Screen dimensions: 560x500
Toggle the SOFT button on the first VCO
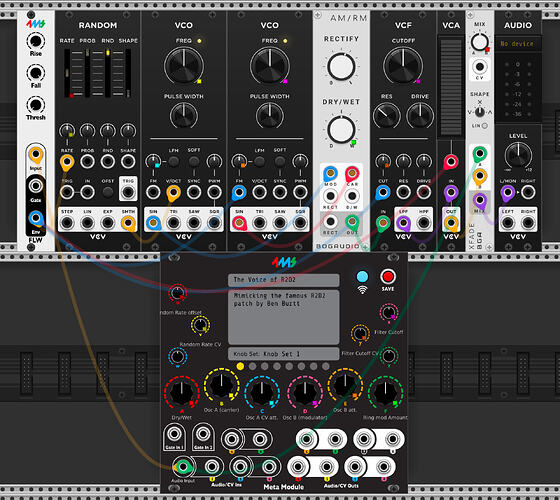tap(194, 161)
